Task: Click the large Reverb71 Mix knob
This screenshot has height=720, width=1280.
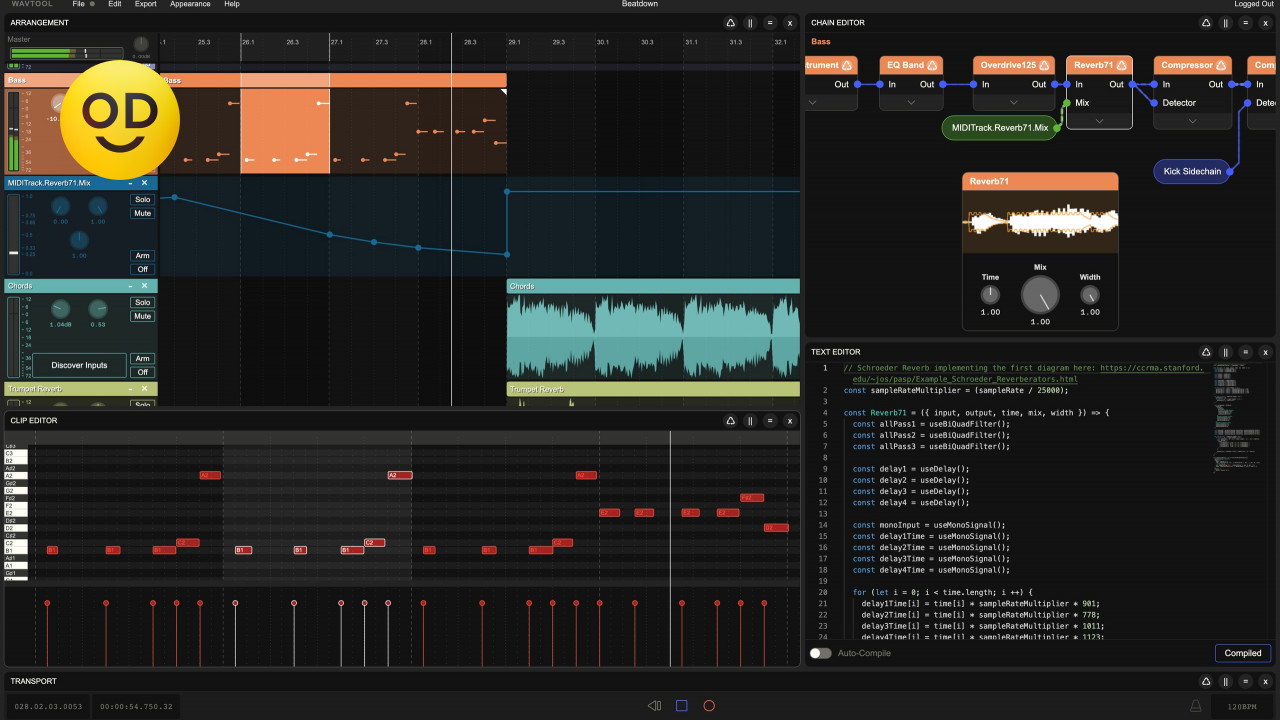Action: click(x=1040, y=295)
